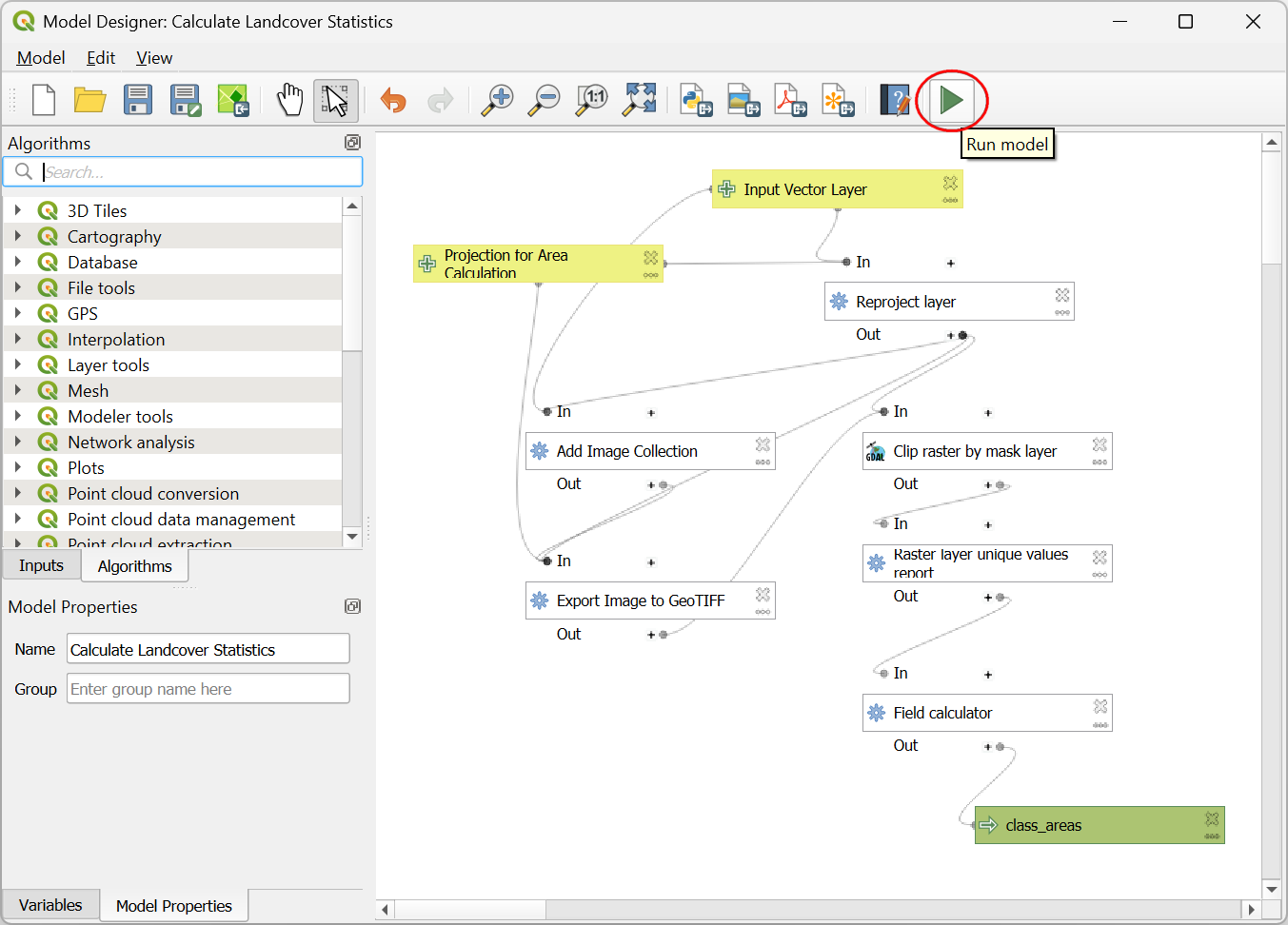The image size is (1288, 925).
Task: Click the Export as Python script icon
Action: click(x=696, y=100)
